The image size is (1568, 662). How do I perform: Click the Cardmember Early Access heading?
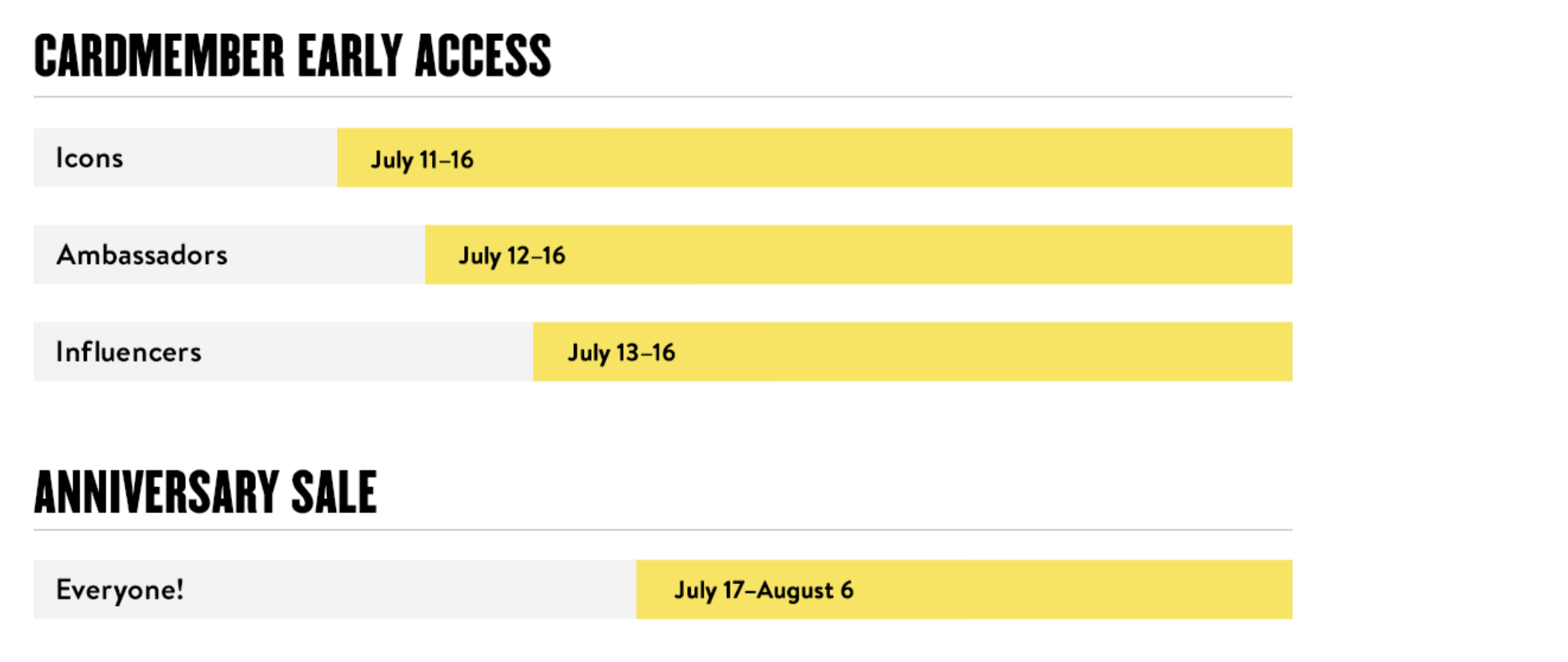pyautogui.click(x=293, y=56)
